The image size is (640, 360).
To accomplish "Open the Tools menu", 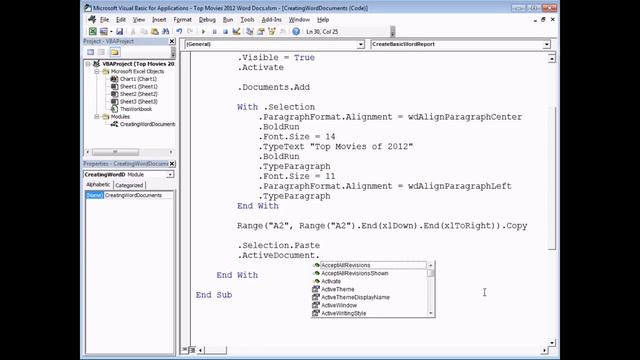I will 247,20.
